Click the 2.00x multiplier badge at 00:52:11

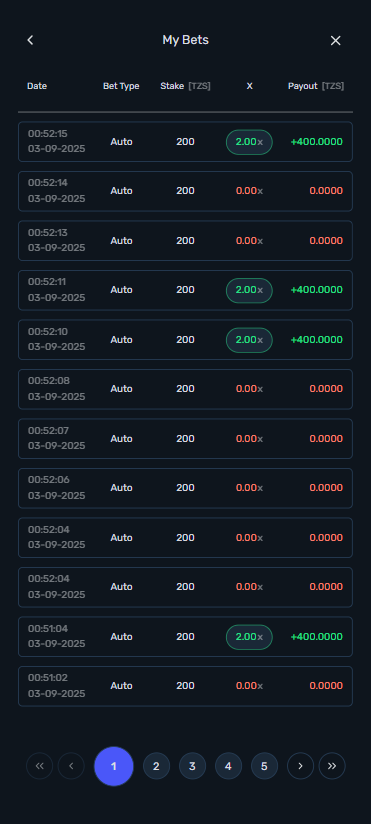(249, 290)
